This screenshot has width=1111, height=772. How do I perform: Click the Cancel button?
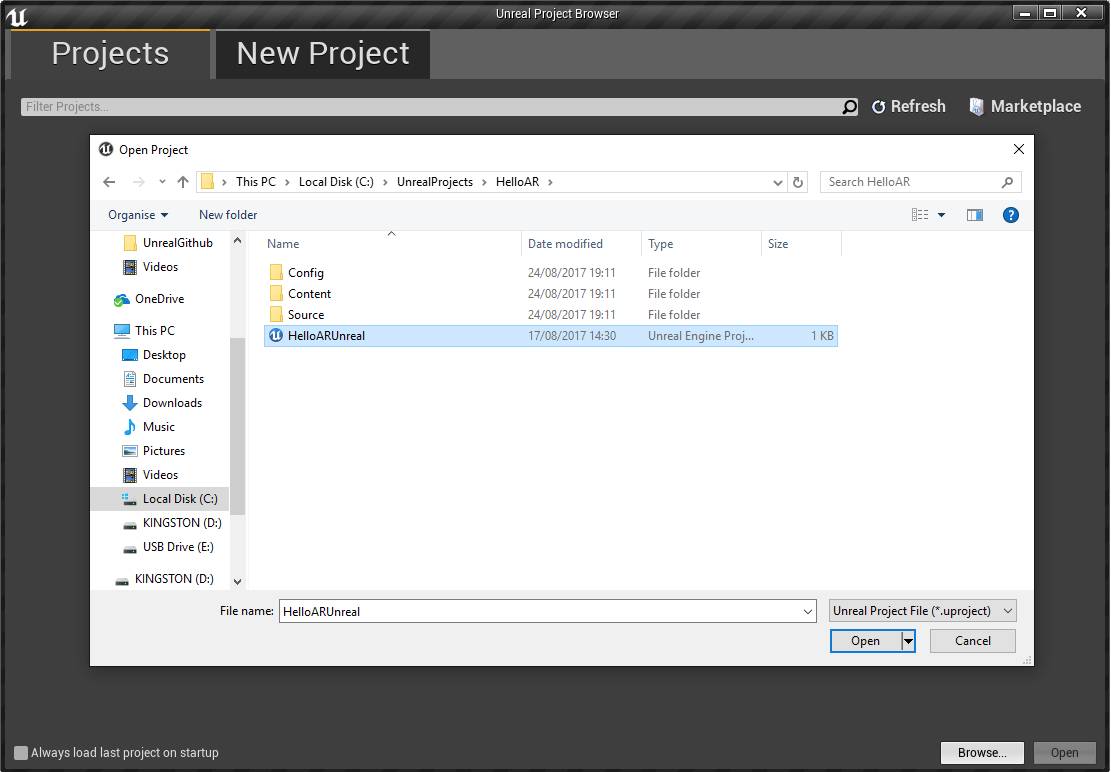[x=972, y=641]
